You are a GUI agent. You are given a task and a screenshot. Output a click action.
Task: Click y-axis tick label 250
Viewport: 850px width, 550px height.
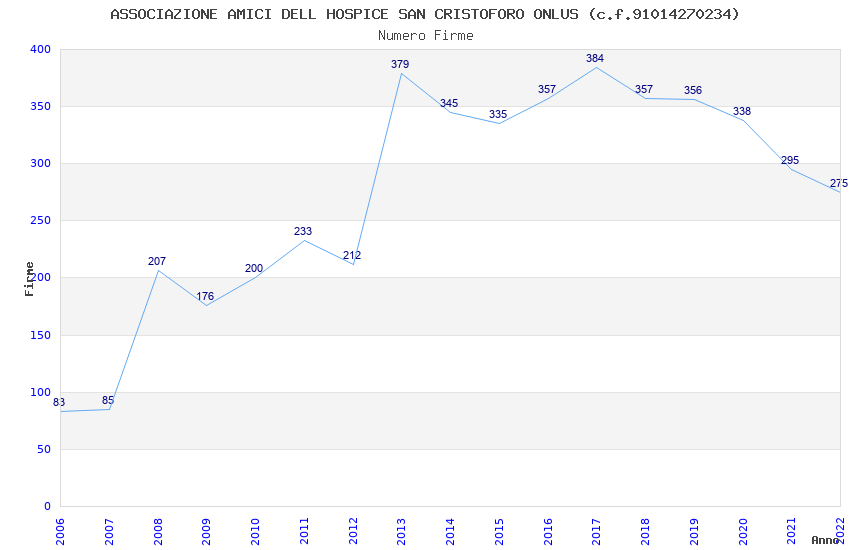click(x=40, y=221)
